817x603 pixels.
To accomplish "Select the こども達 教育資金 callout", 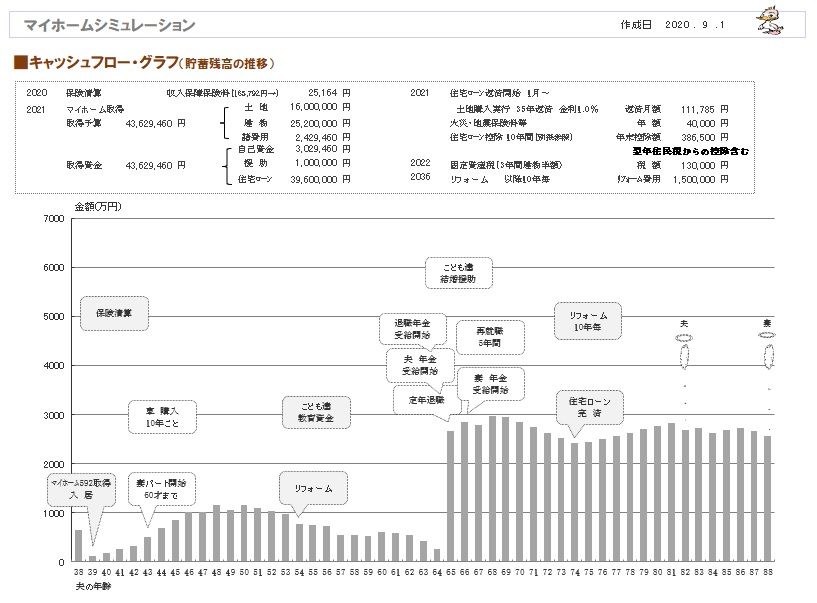I will tap(316, 412).
